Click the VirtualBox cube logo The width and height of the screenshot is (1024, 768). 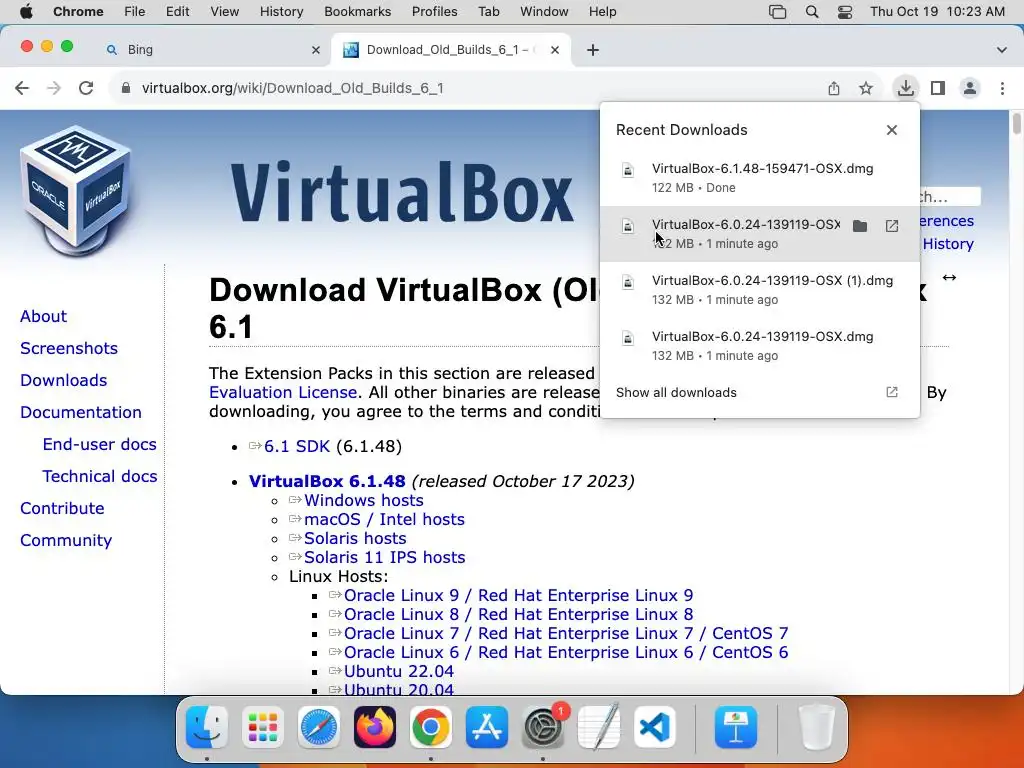75,189
